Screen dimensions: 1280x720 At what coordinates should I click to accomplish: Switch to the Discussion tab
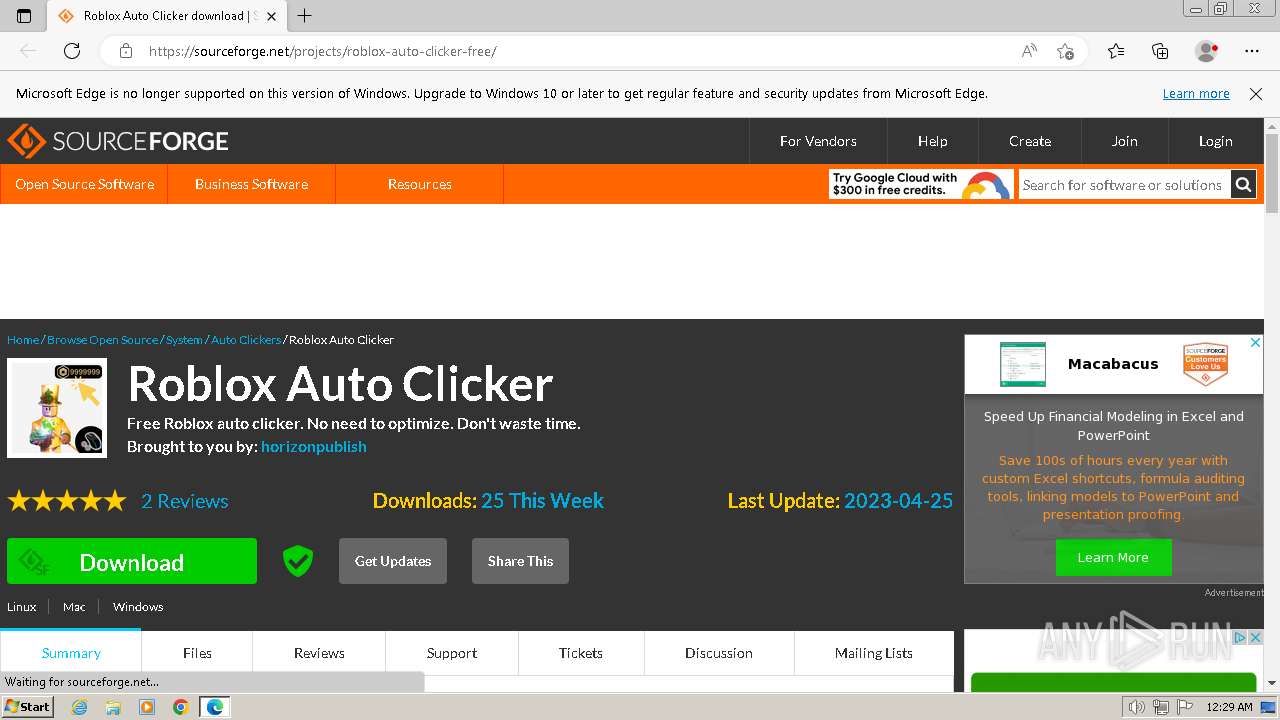[719, 653]
